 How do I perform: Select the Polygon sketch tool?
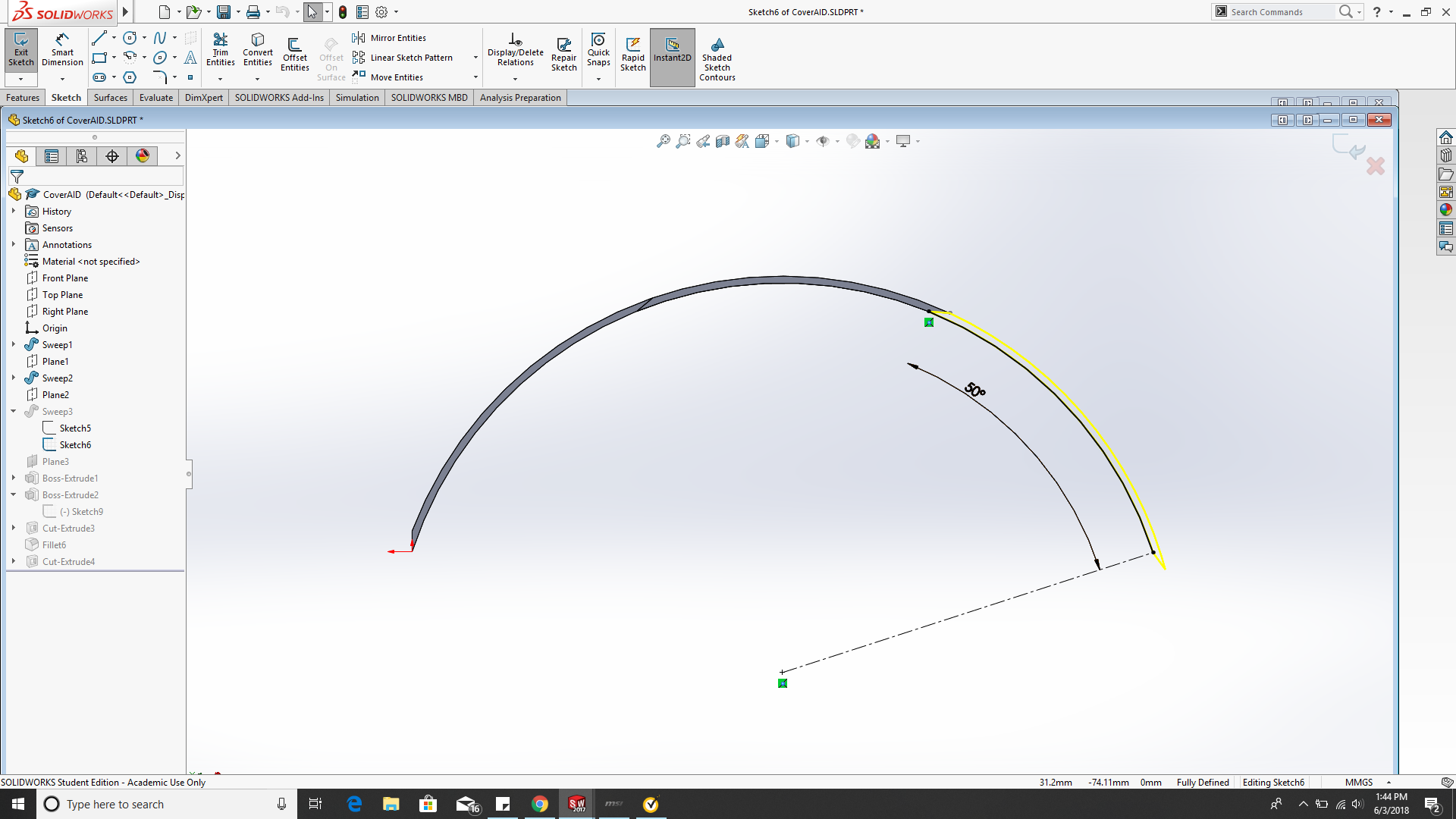click(x=130, y=77)
